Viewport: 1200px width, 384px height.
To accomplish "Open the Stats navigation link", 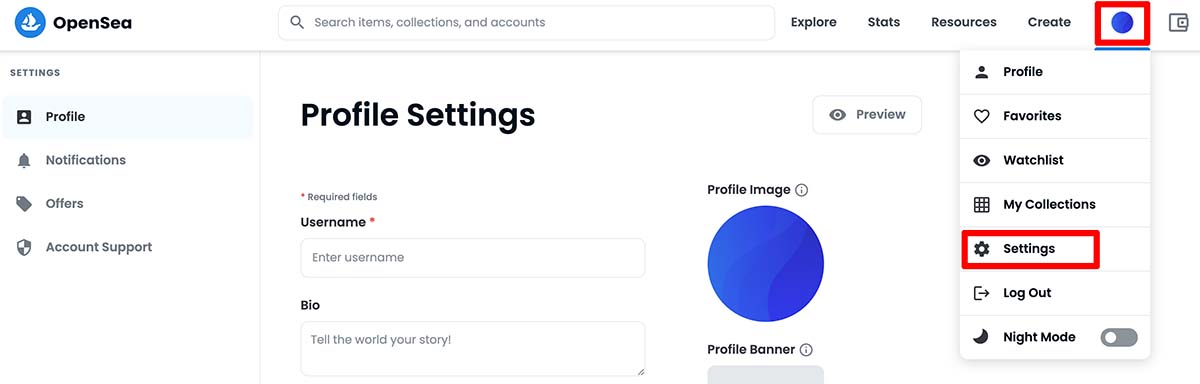I will pyautogui.click(x=883, y=22).
